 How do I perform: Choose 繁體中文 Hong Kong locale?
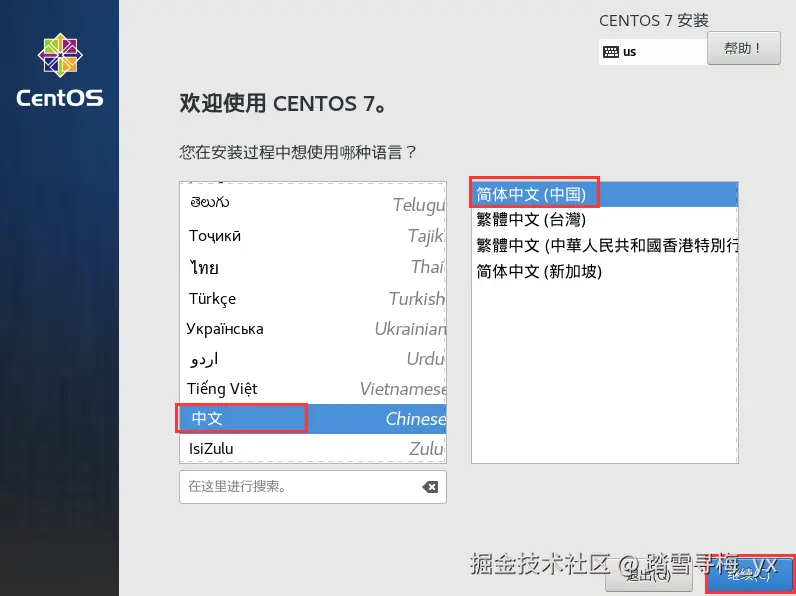point(605,245)
